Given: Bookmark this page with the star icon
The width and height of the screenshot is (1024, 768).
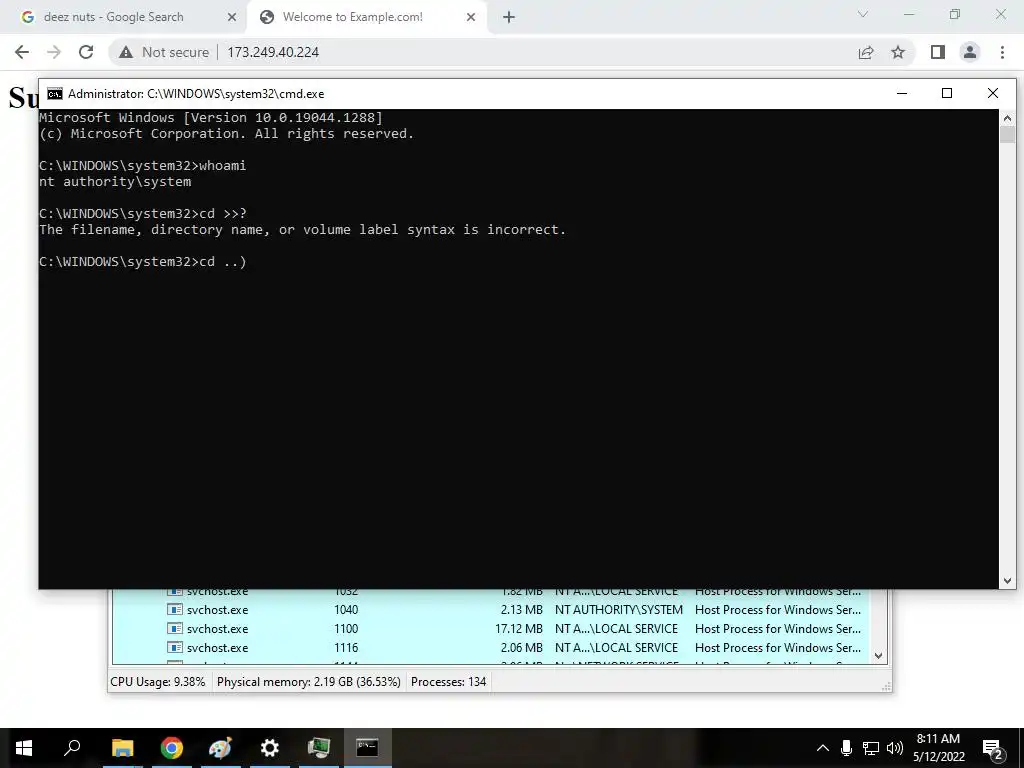Looking at the screenshot, I should coord(898,52).
